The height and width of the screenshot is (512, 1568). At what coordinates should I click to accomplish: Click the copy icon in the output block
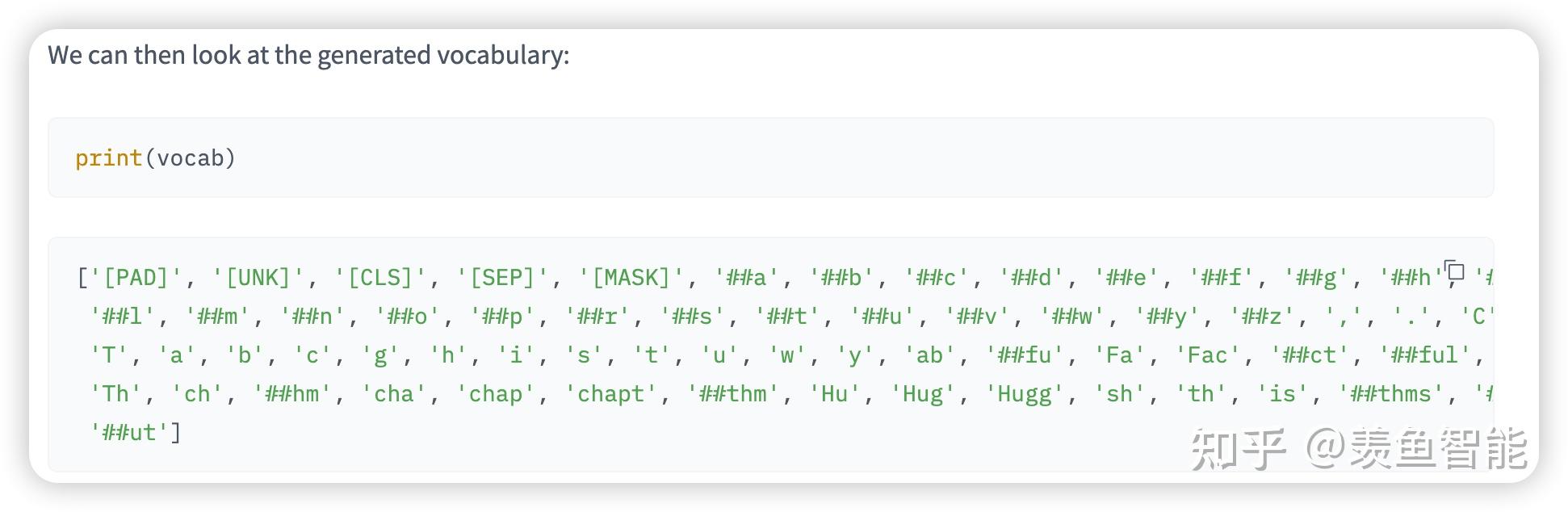(1454, 270)
